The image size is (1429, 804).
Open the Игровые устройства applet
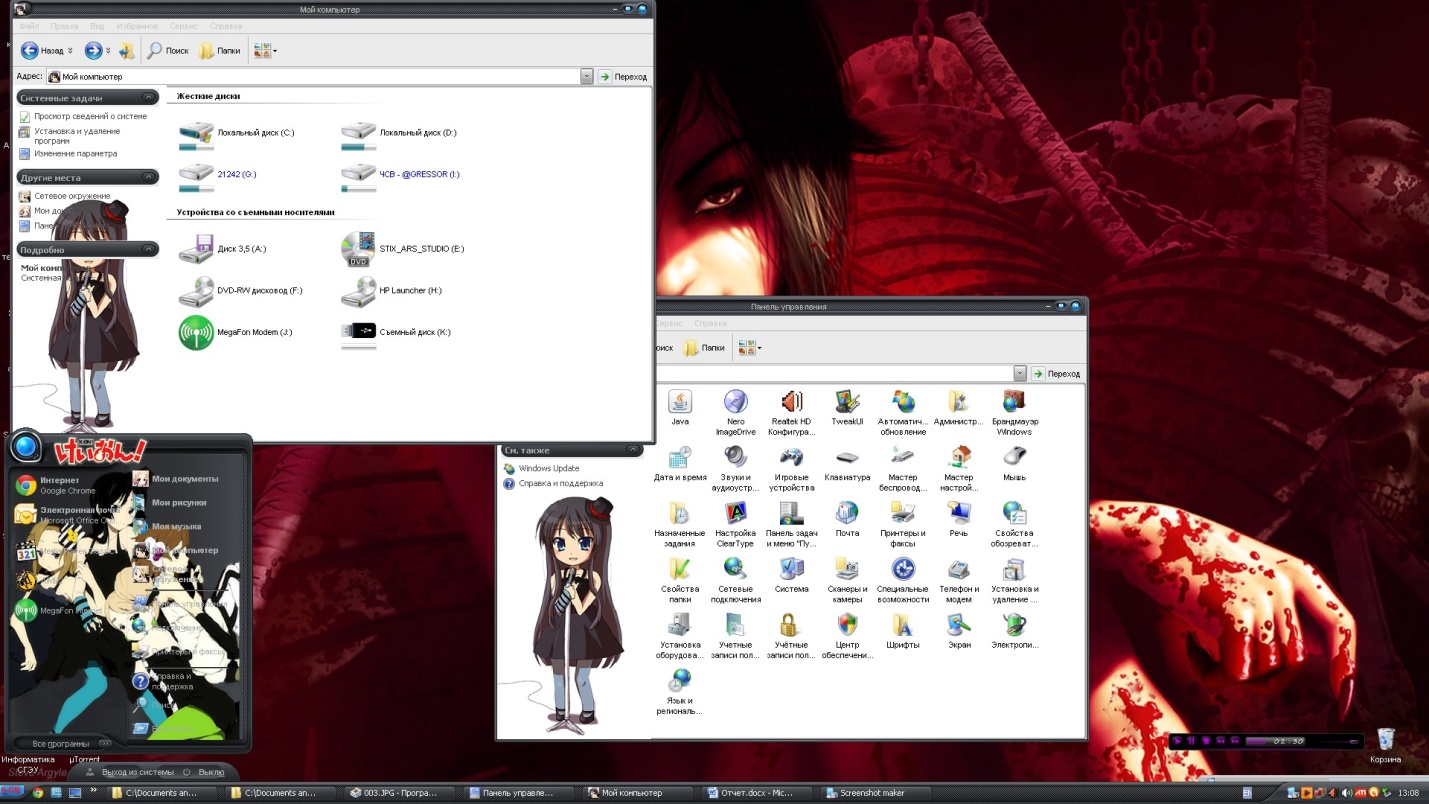coord(791,469)
